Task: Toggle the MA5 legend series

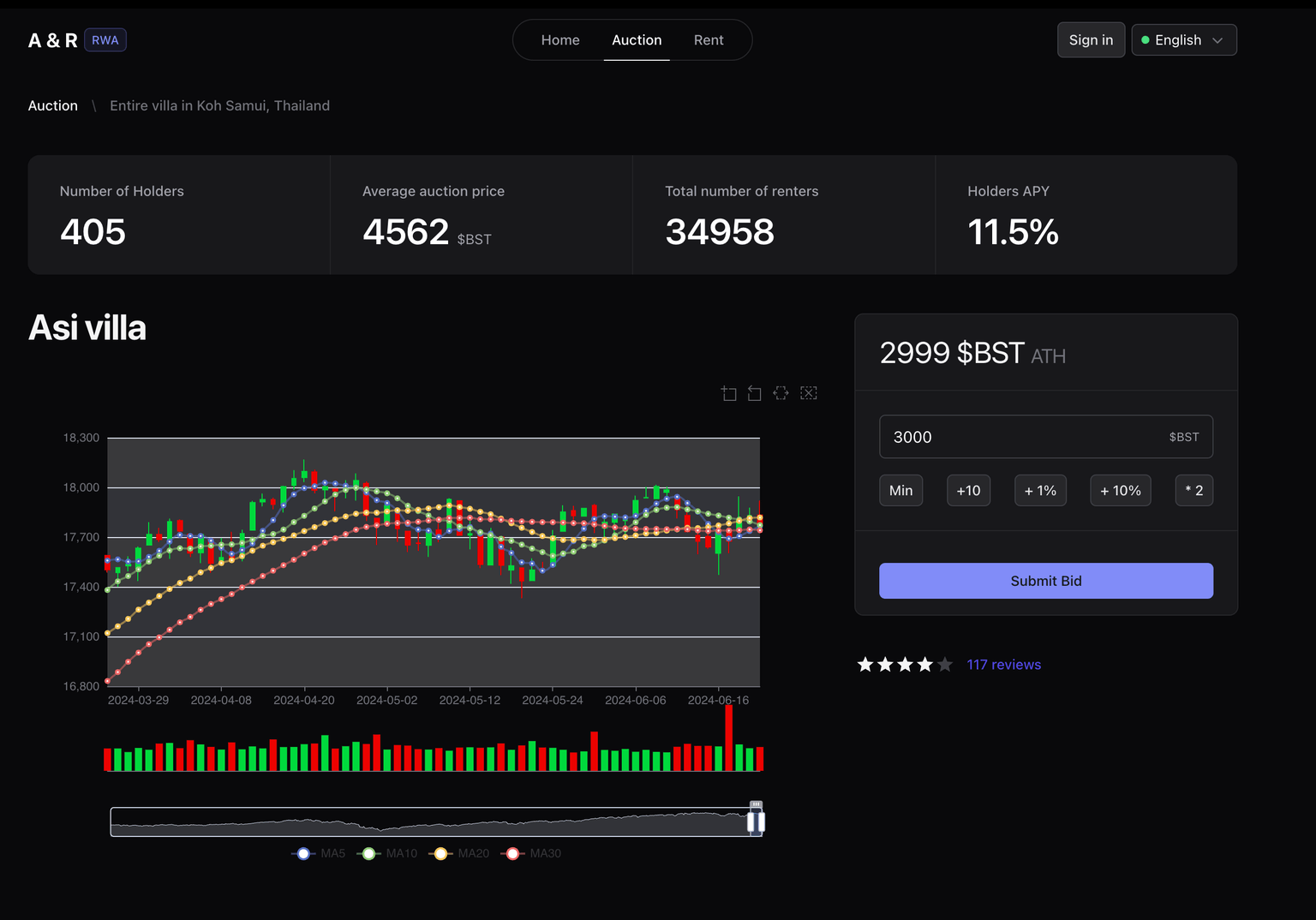Action: tap(319, 853)
